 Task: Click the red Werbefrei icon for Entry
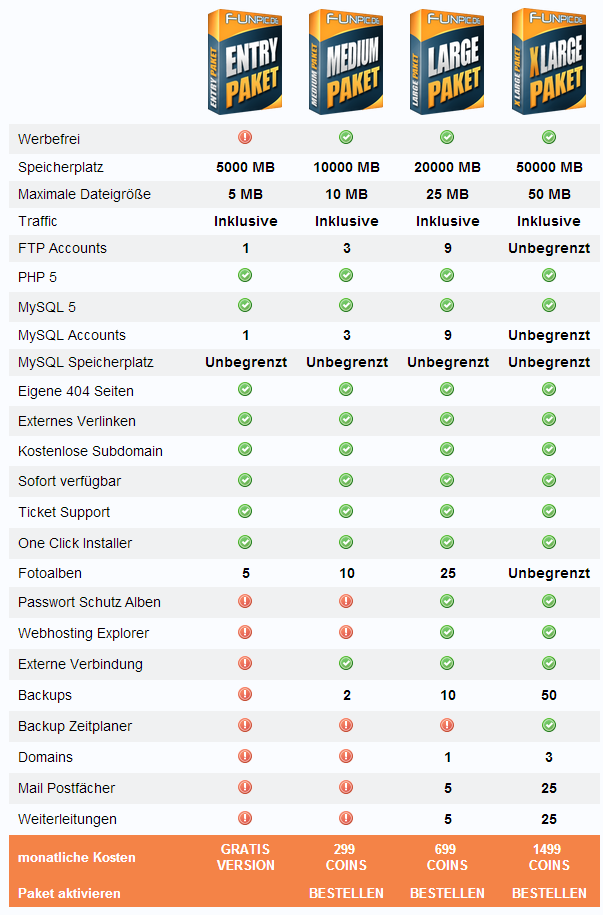coord(245,137)
